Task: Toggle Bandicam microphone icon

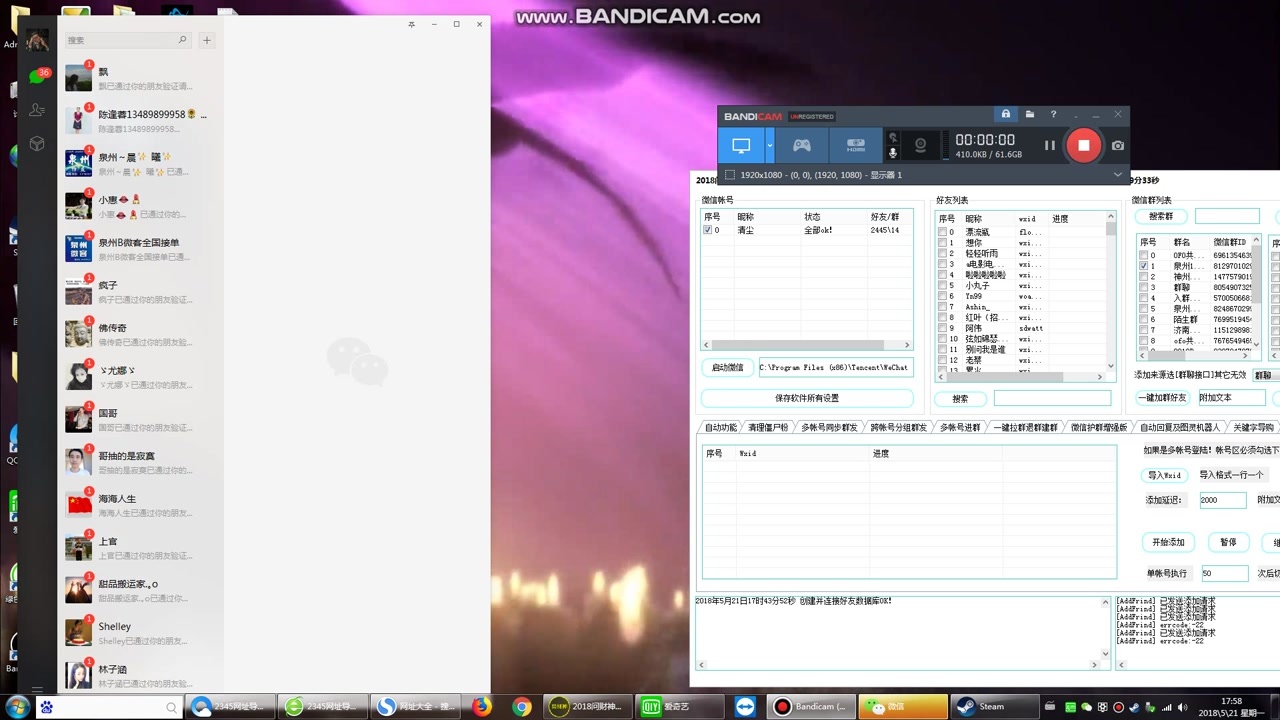Action: (x=893, y=152)
